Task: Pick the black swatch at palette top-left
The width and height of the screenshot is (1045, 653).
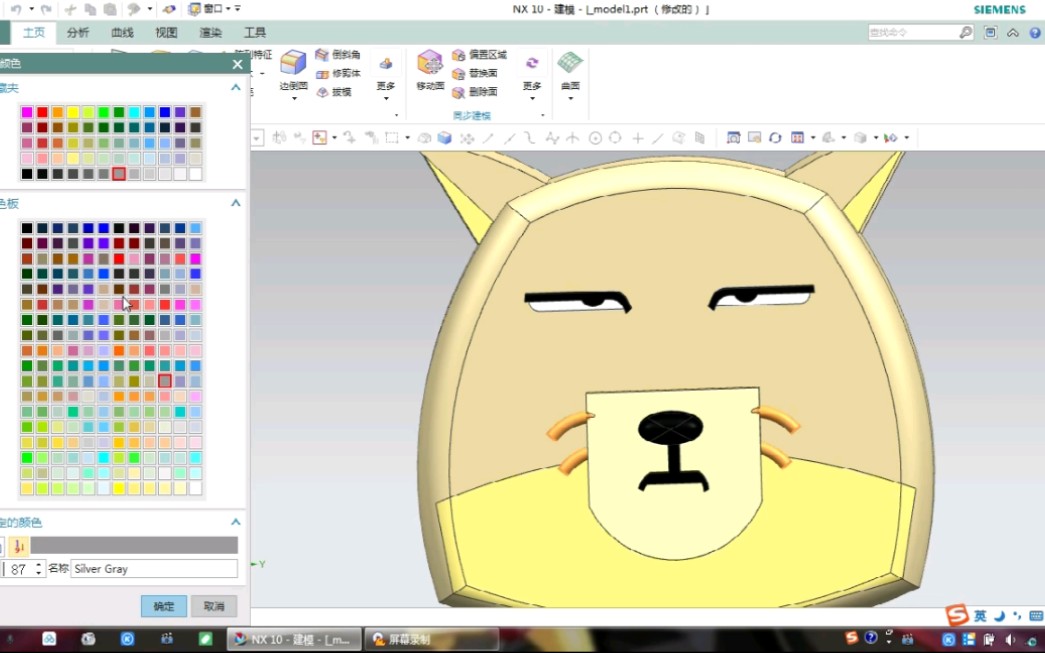Action: [27, 228]
